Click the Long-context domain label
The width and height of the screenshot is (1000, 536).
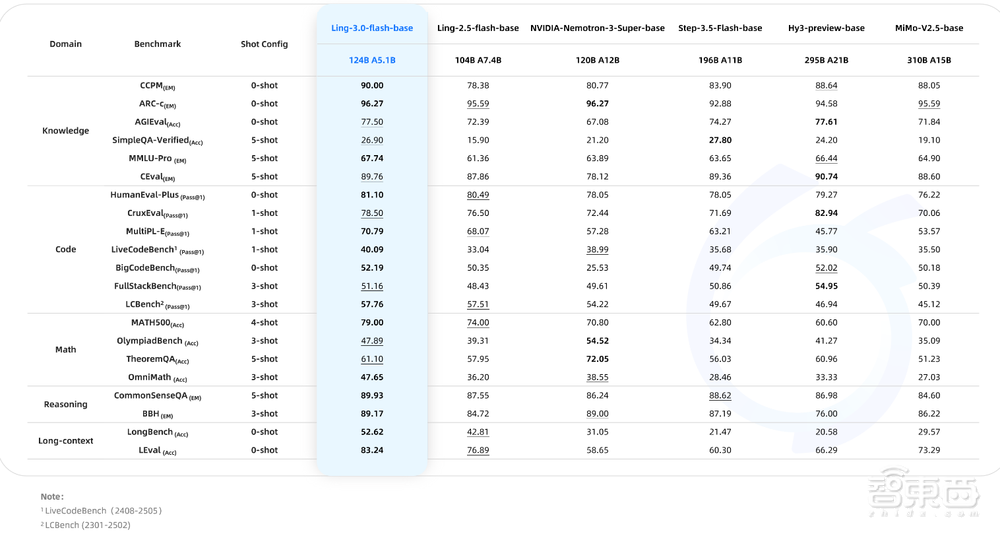tap(66, 441)
